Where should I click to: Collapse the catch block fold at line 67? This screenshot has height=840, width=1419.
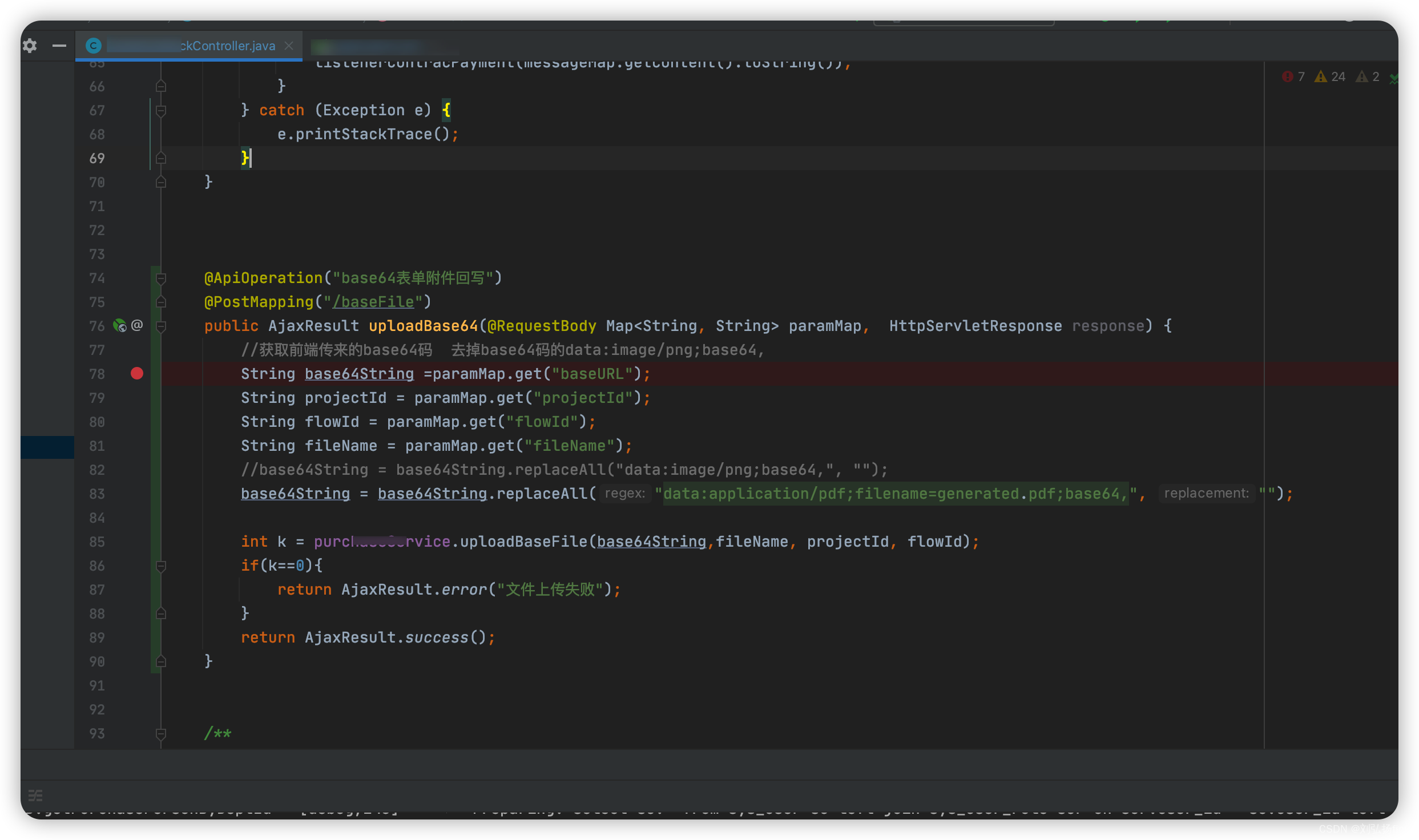click(161, 110)
